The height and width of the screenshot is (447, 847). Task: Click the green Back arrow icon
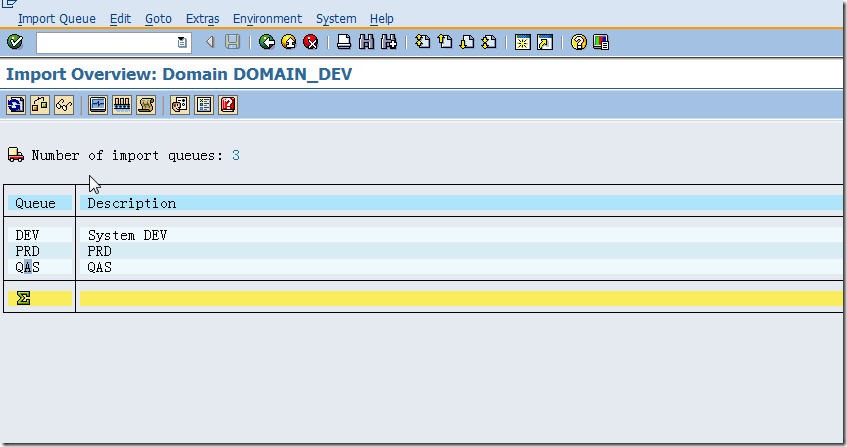[x=267, y=42]
